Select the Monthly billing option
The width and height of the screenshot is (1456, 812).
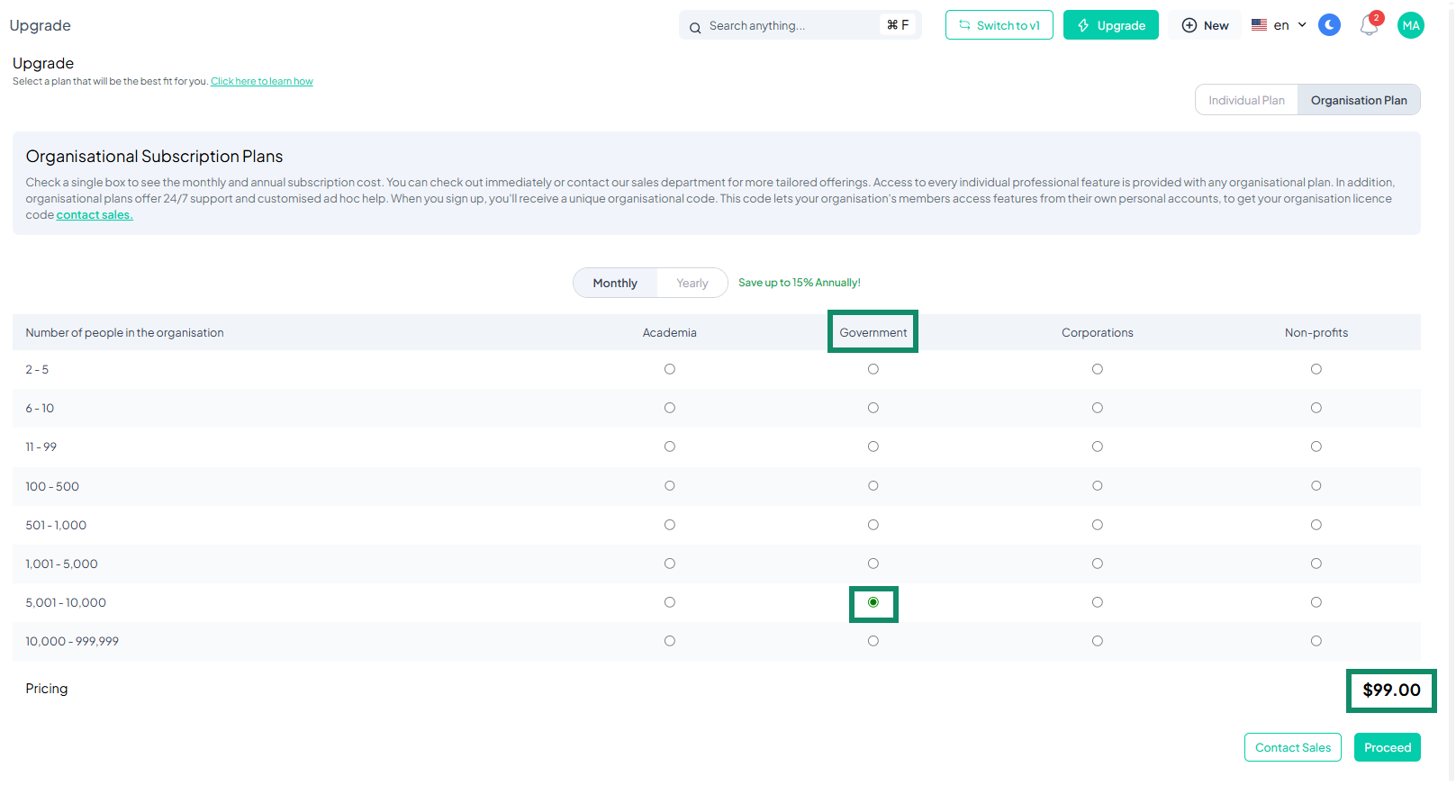click(x=615, y=283)
